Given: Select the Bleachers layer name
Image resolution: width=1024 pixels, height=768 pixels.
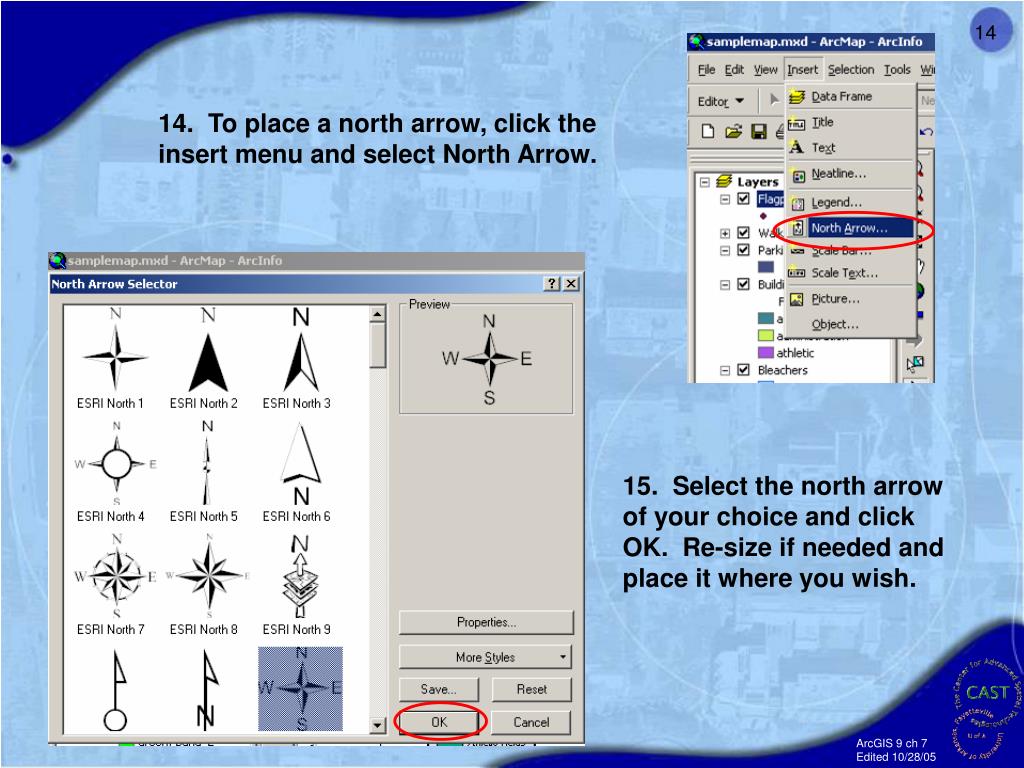Looking at the screenshot, I should 782,370.
